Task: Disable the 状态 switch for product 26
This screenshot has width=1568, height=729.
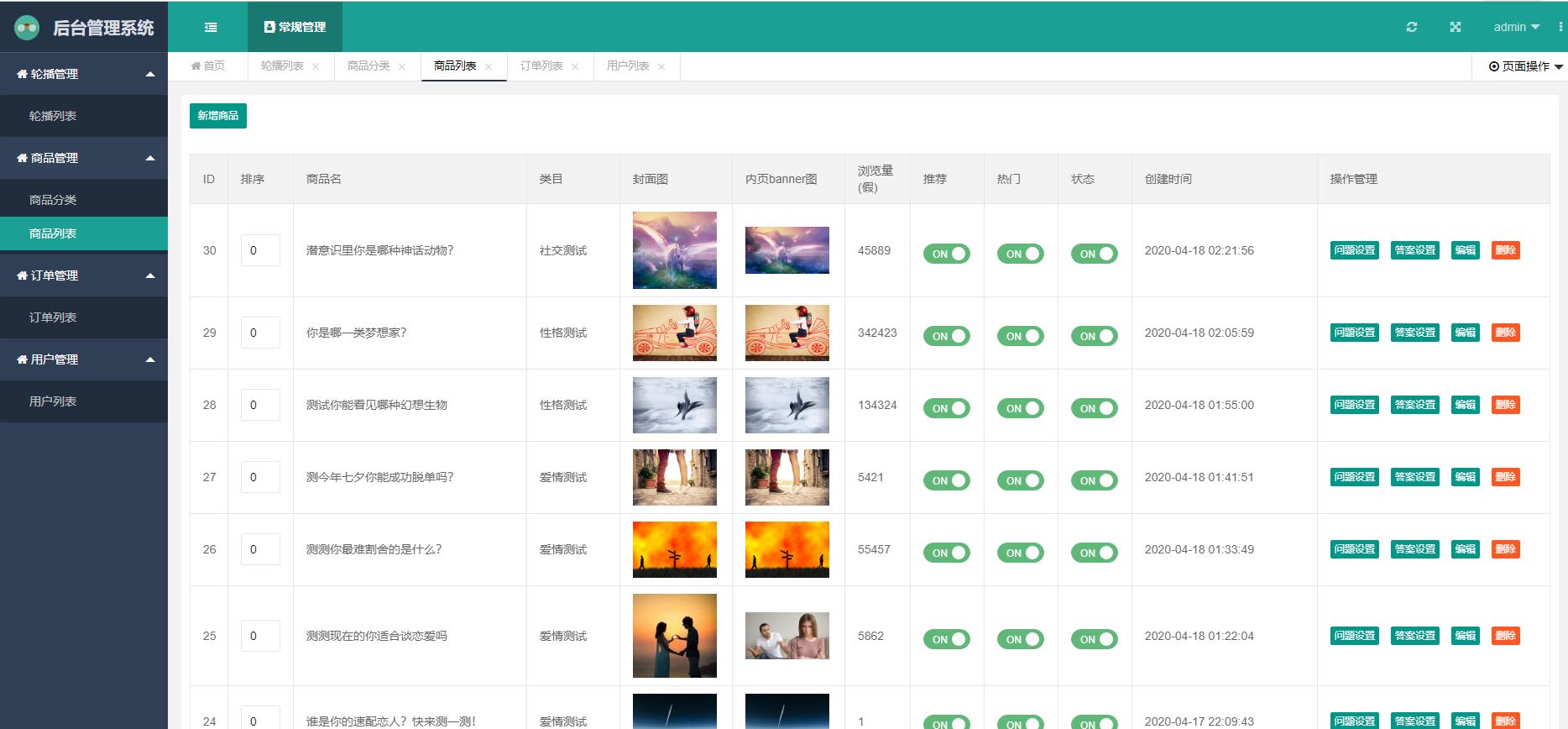Action: point(1094,553)
